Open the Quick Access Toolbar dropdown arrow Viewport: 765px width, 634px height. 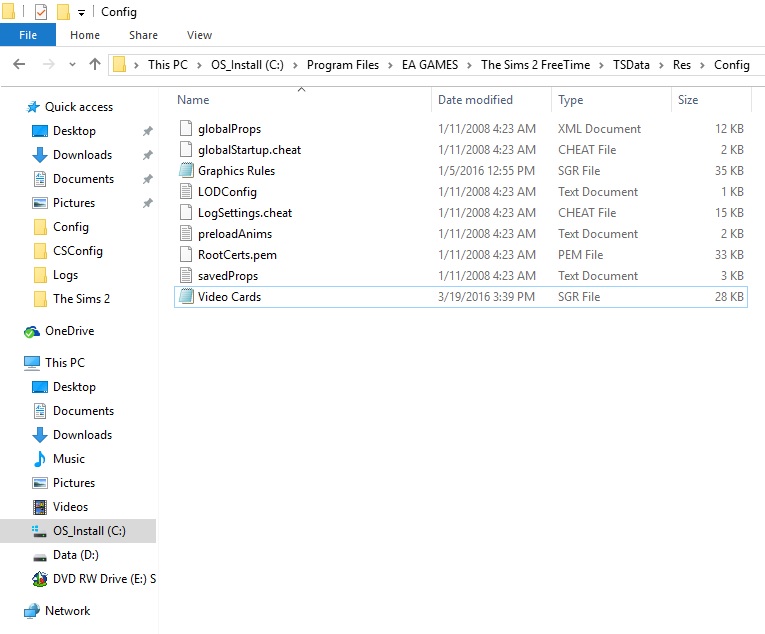coord(81,13)
